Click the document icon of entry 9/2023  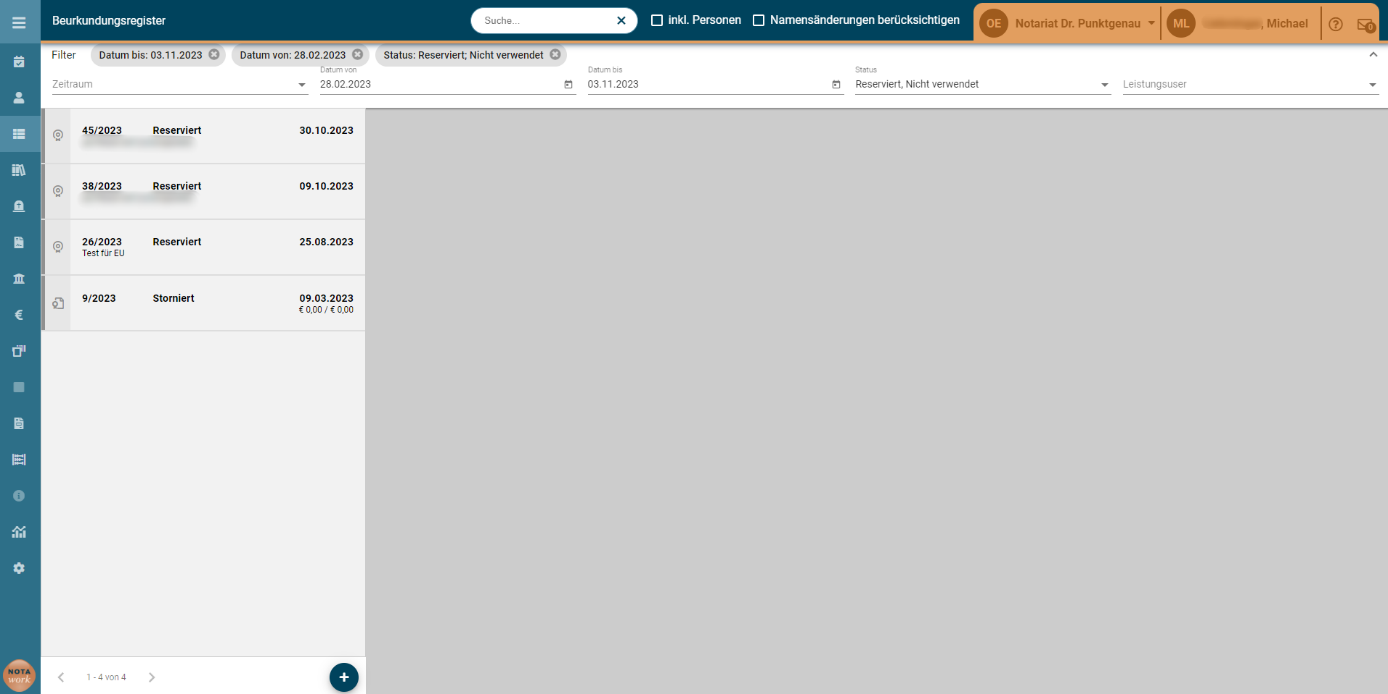coord(58,303)
